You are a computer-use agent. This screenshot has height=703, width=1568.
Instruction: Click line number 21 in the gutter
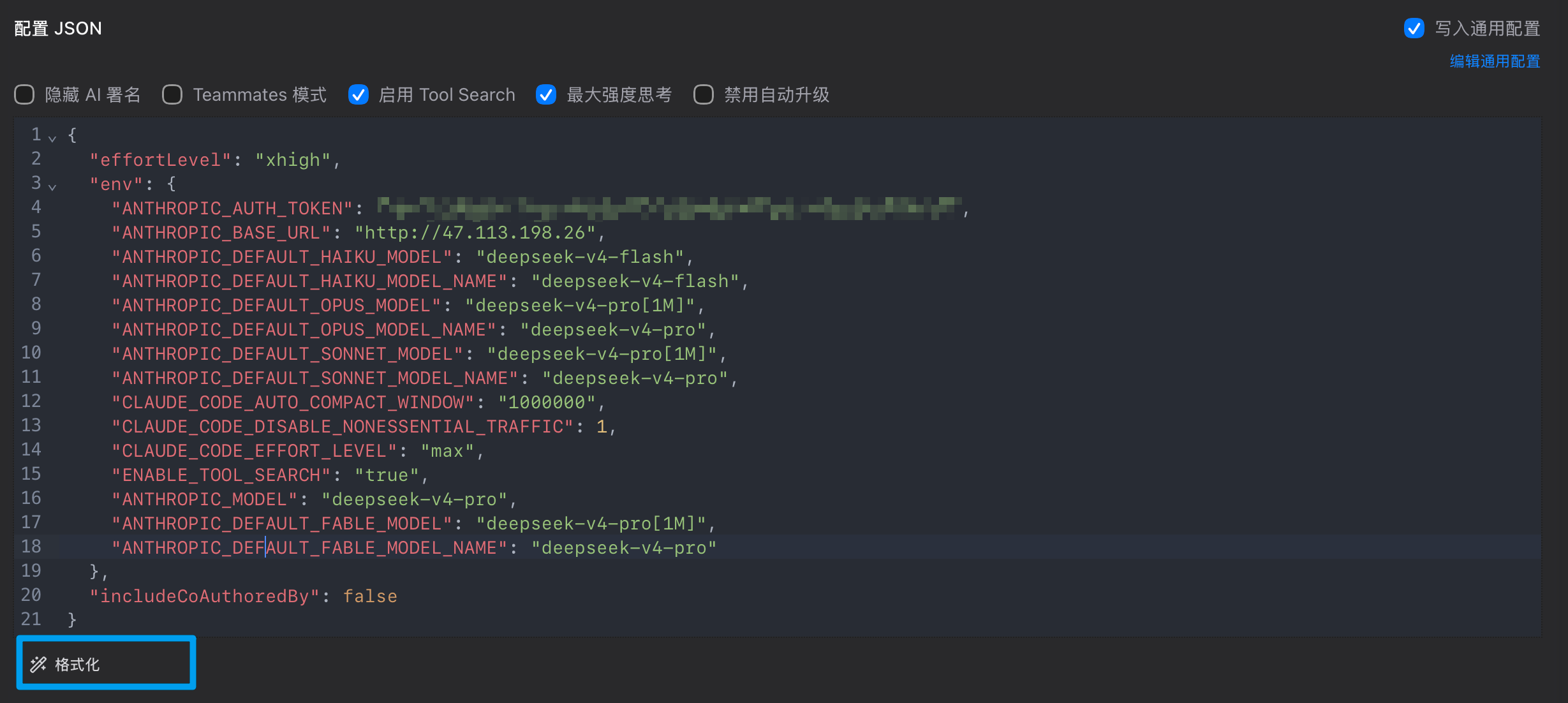click(x=31, y=619)
